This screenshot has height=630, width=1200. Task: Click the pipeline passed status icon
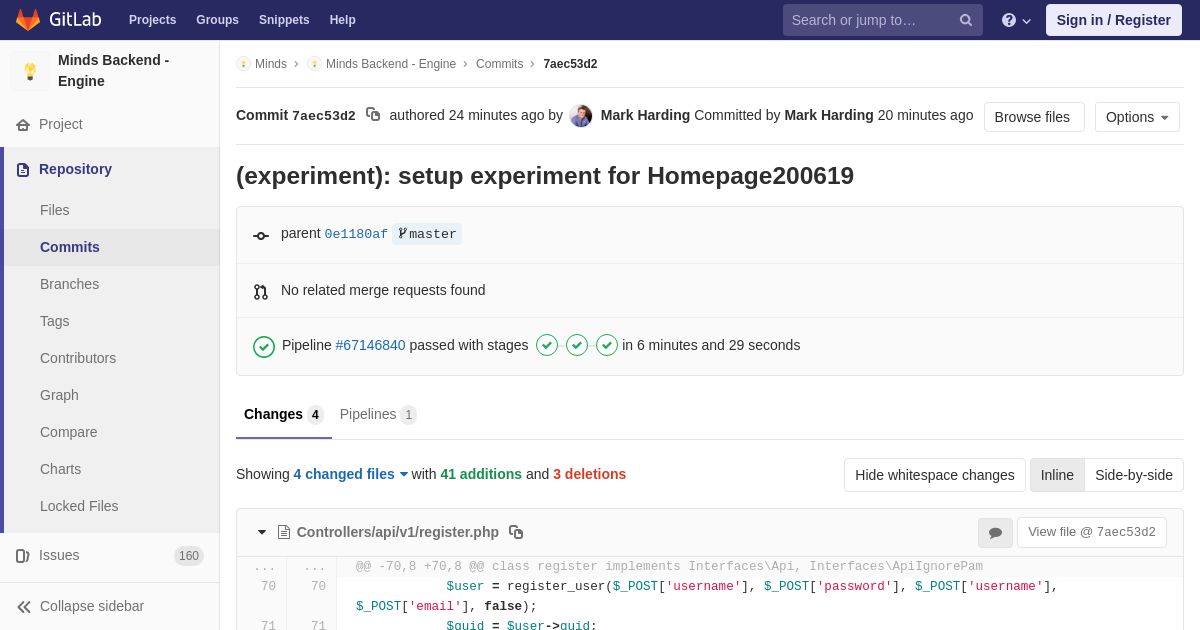tap(264, 346)
